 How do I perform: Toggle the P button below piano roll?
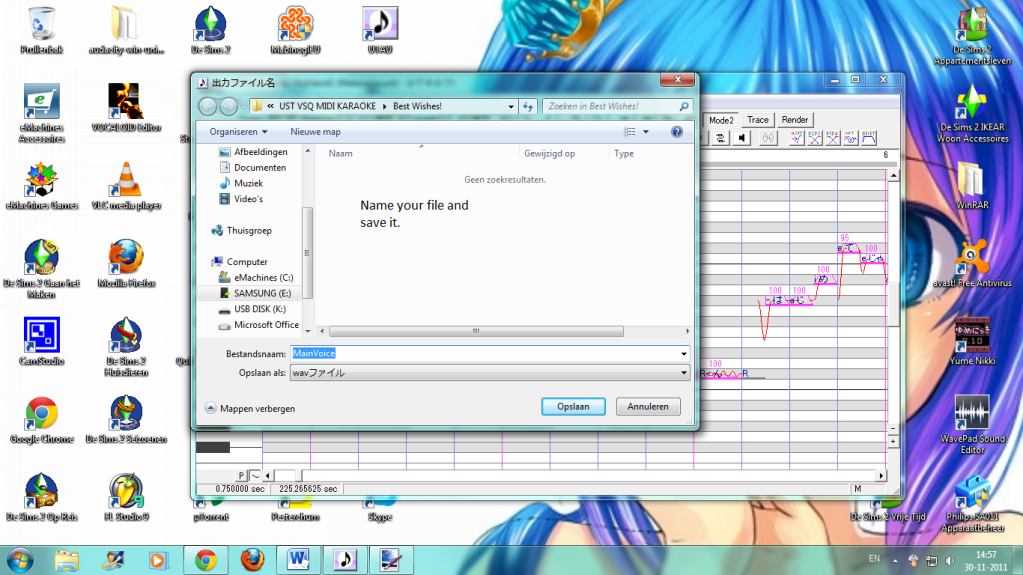[x=241, y=475]
